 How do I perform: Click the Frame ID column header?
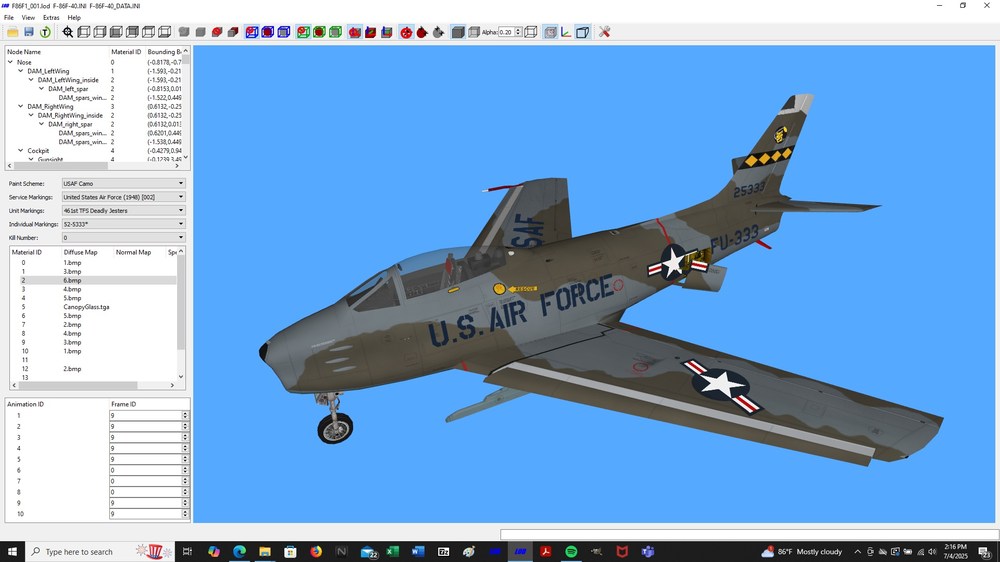[124, 404]
